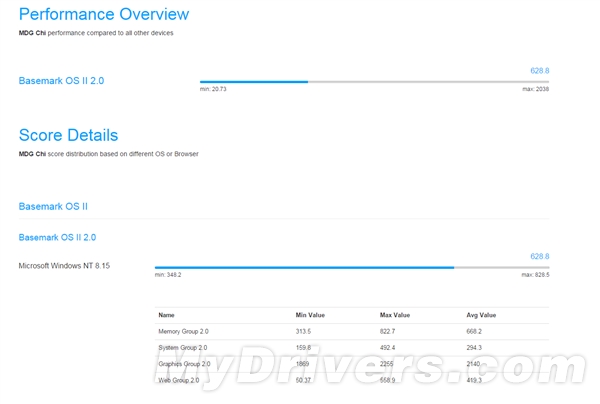Click the overview performance bar with max 2038
The width and height of the screenshot is (600, 404).
tap(374, 82)
